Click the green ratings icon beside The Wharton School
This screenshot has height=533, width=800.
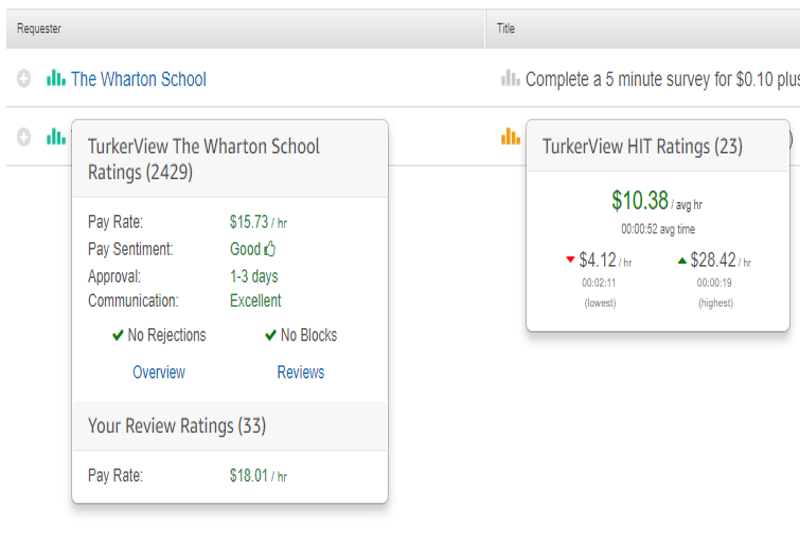pos(56,79)
